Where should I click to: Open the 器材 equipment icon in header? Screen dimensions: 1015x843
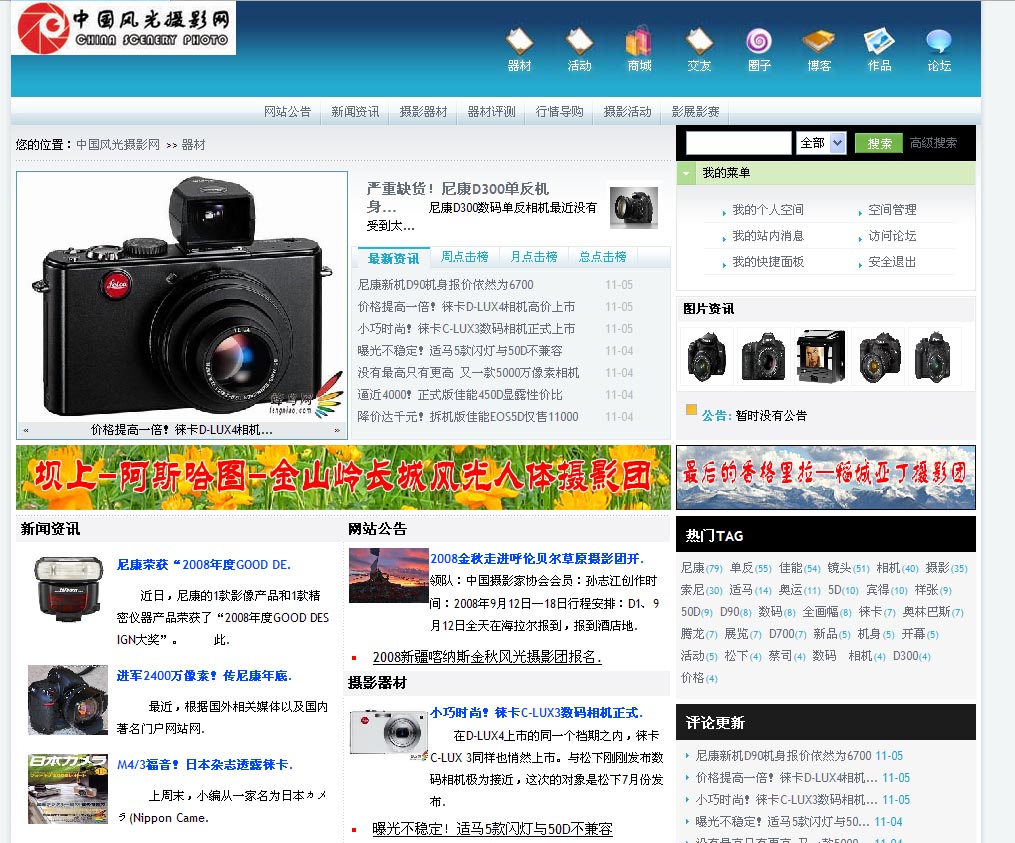point(519,50)
